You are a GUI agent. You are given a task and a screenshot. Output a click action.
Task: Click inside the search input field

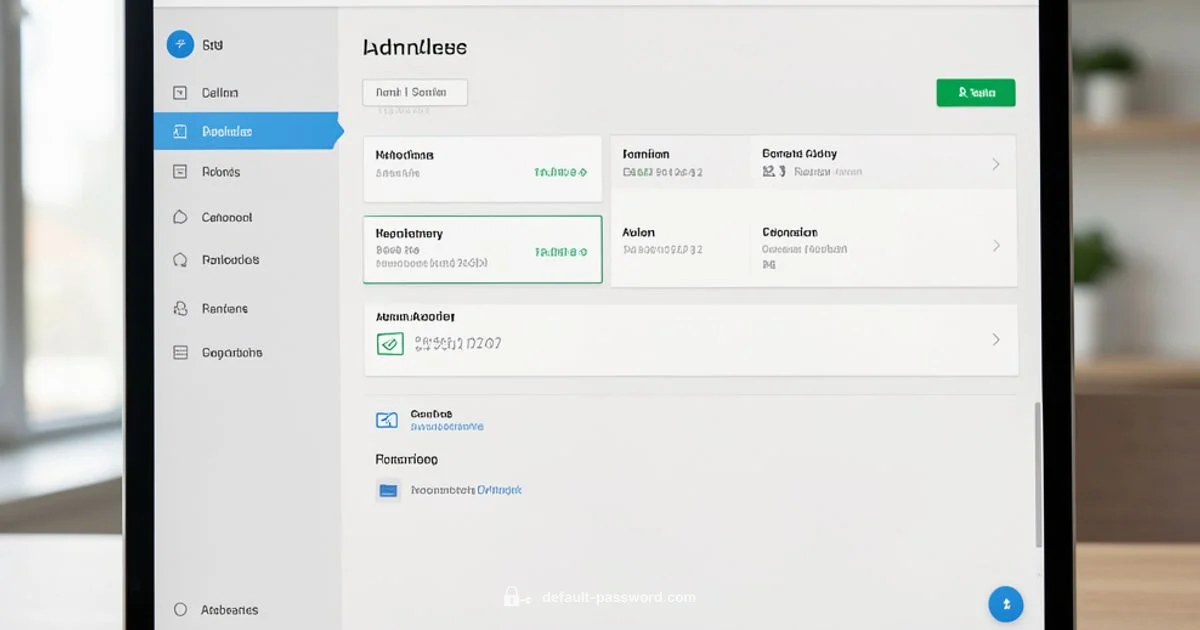coord(414,91)
